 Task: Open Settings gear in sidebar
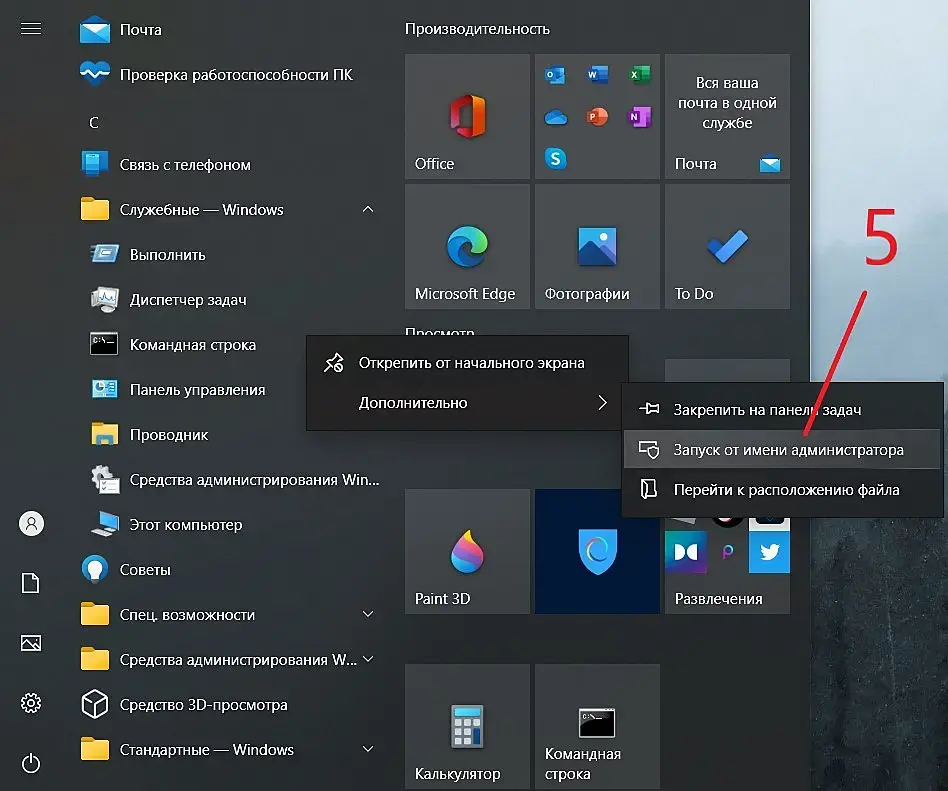tap(31, 703)
